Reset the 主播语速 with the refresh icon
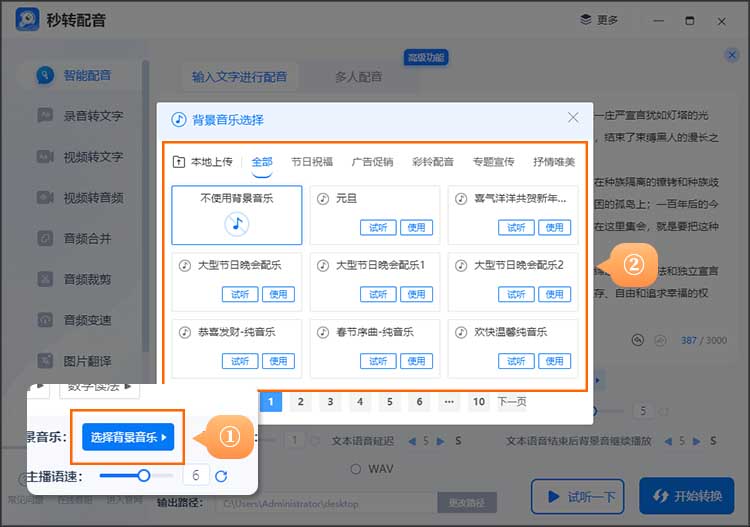This screenshot has height=527, width=750. click(221, 476)
